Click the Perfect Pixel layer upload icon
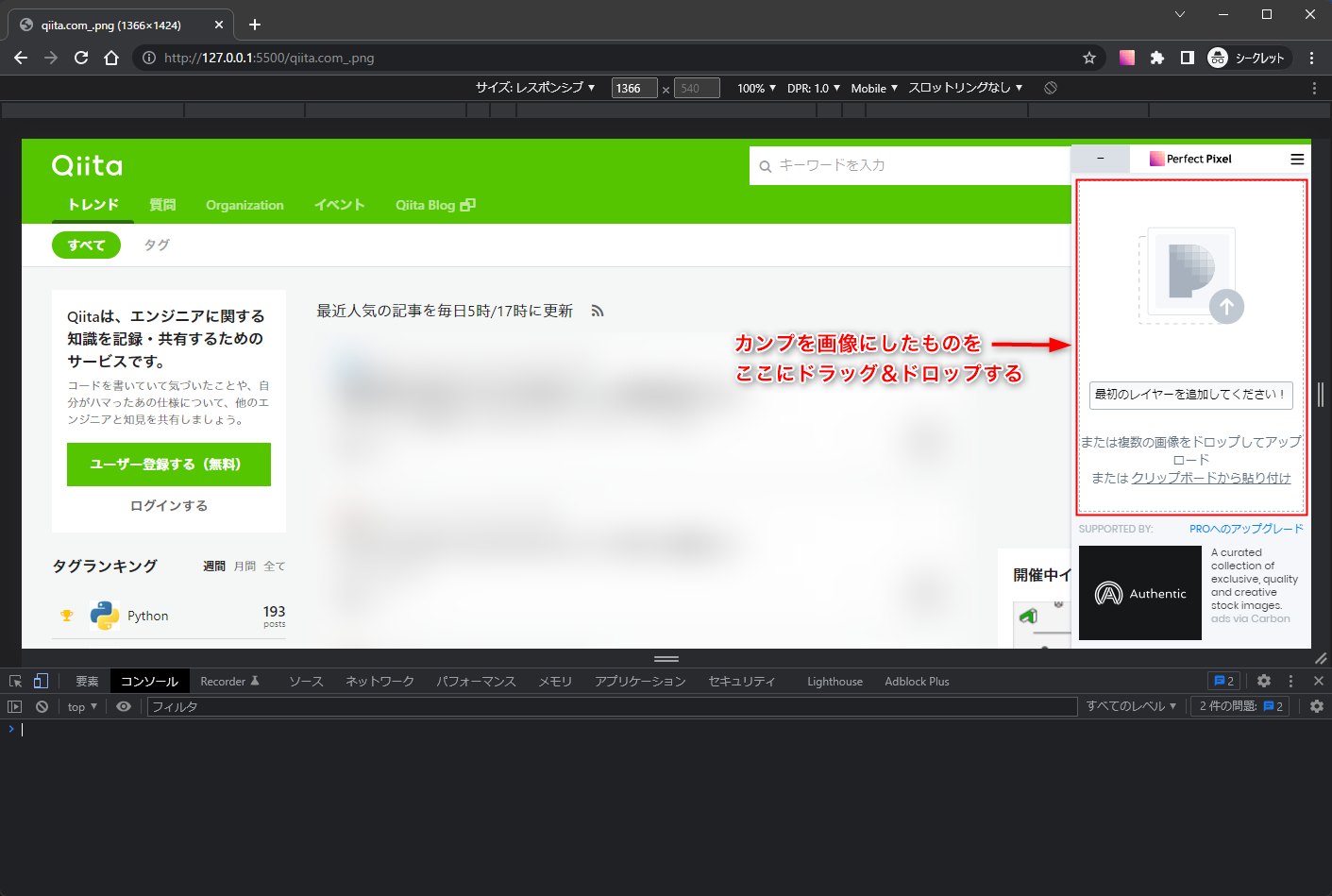The width and height of the screenshot is (1332, 896). pos(1191,276)
